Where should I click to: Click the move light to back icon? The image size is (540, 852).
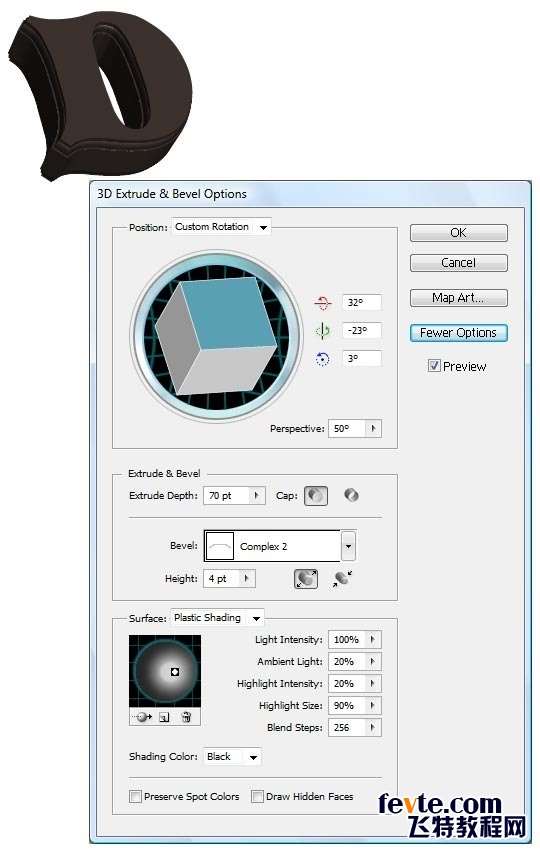point(144,717)
